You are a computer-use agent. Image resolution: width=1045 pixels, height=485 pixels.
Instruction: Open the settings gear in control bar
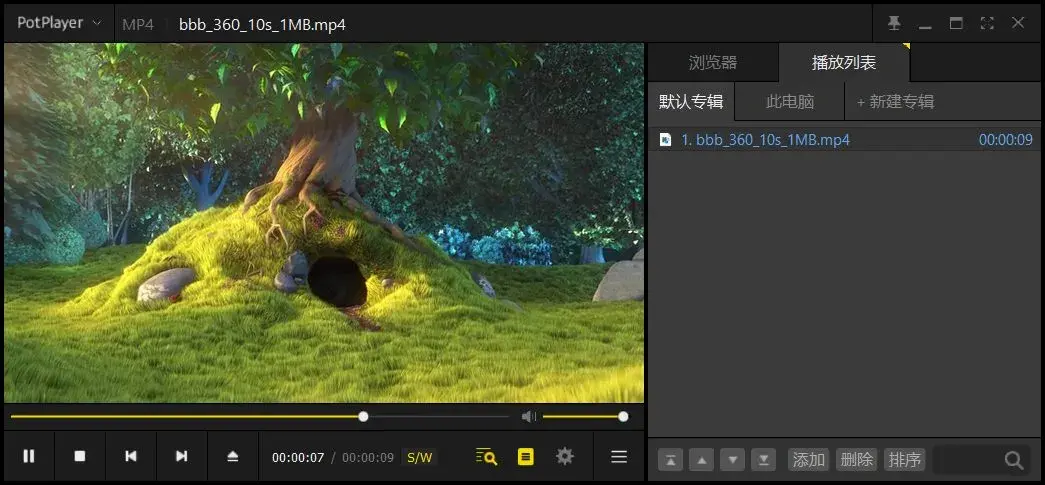pos(564,456)
